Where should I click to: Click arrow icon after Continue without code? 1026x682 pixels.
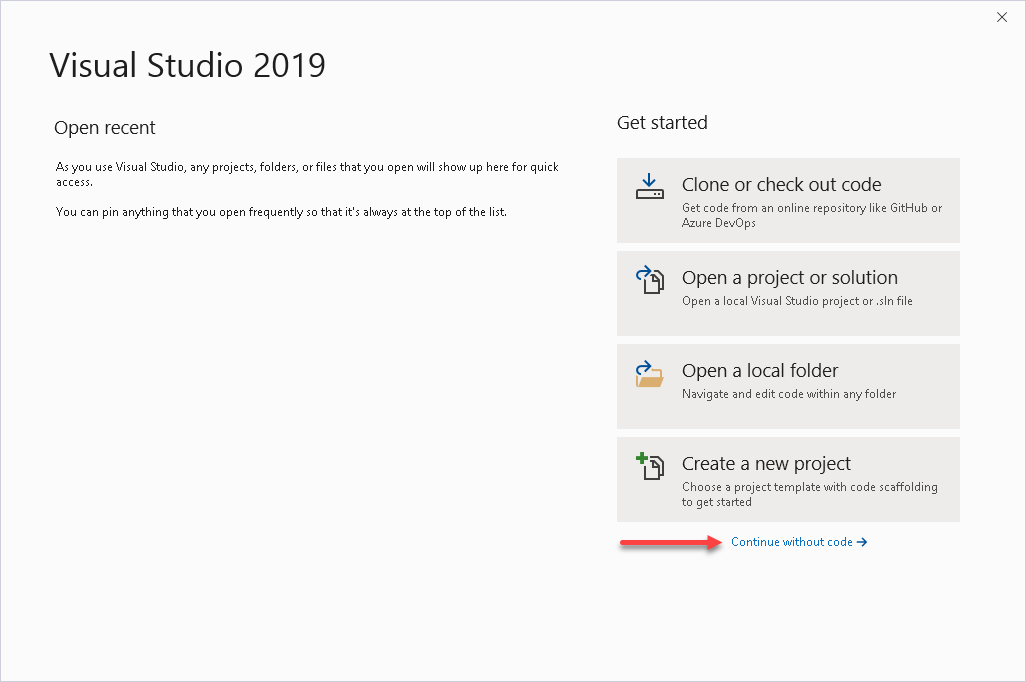[862, 542]
